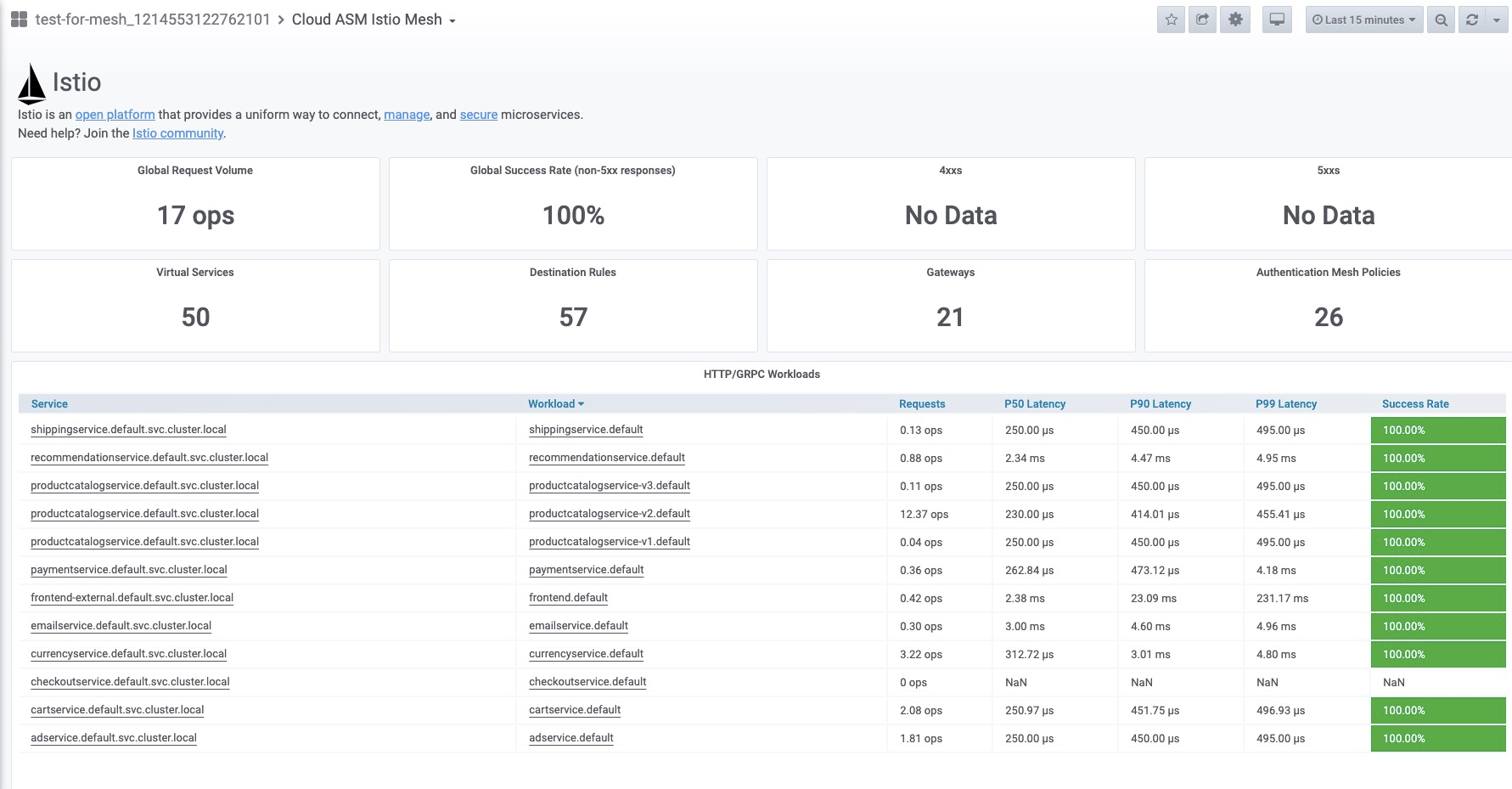Open checkoutservice.default.svc.cluster.local service link
This screenshot has width=1512, height=789.
[x=130, y=682]
